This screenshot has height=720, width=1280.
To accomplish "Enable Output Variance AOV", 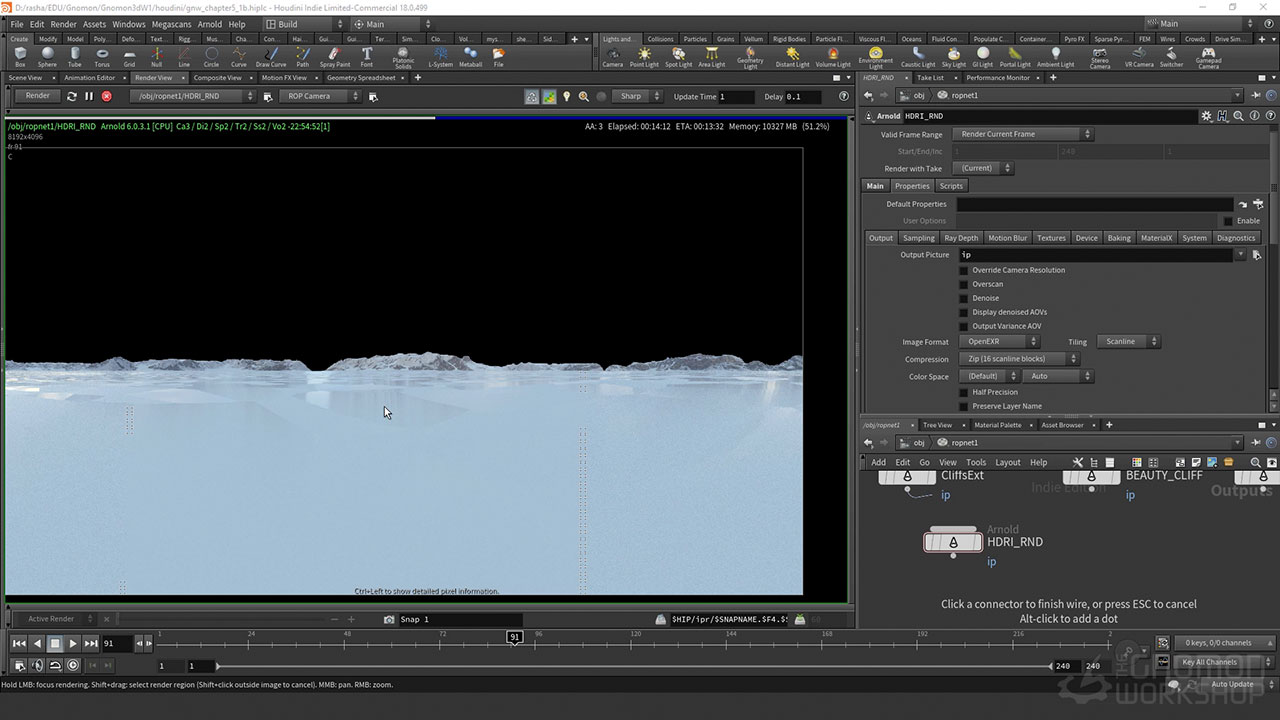I will [x=964, y=326].
